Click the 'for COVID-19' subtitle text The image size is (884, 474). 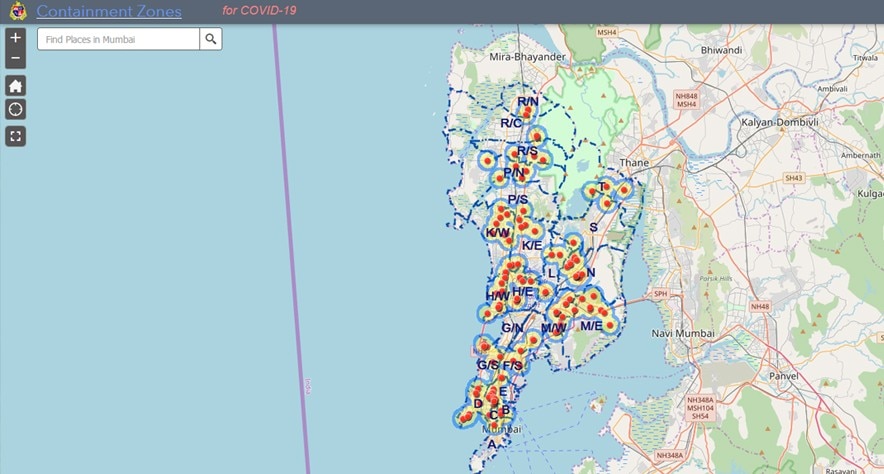point(259,12)
